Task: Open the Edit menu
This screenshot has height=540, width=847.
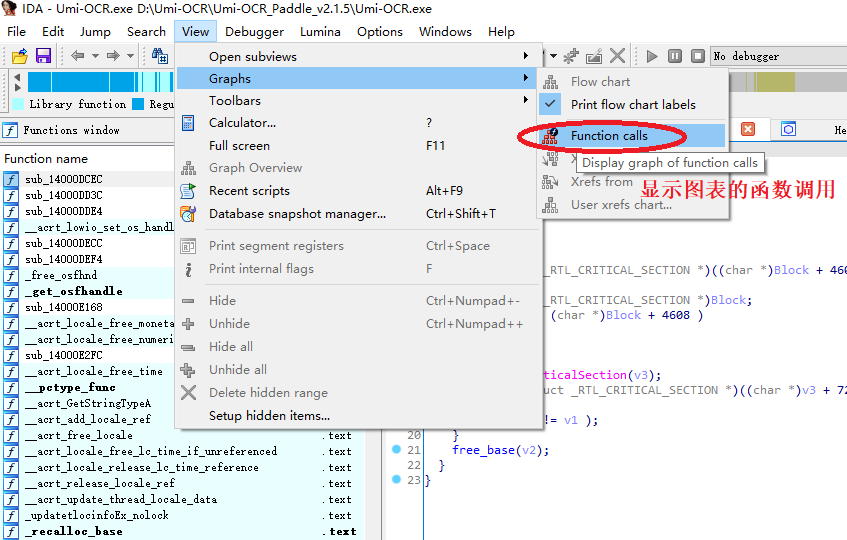Action: [x=53, y=32]
